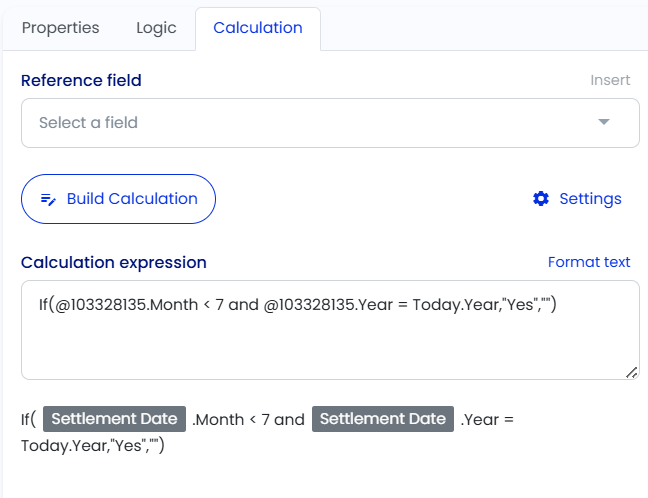The width and height of the screenshot is (648, 498).
Task: Click the edit-lines icon in Build Calculation
Action: 48,199
